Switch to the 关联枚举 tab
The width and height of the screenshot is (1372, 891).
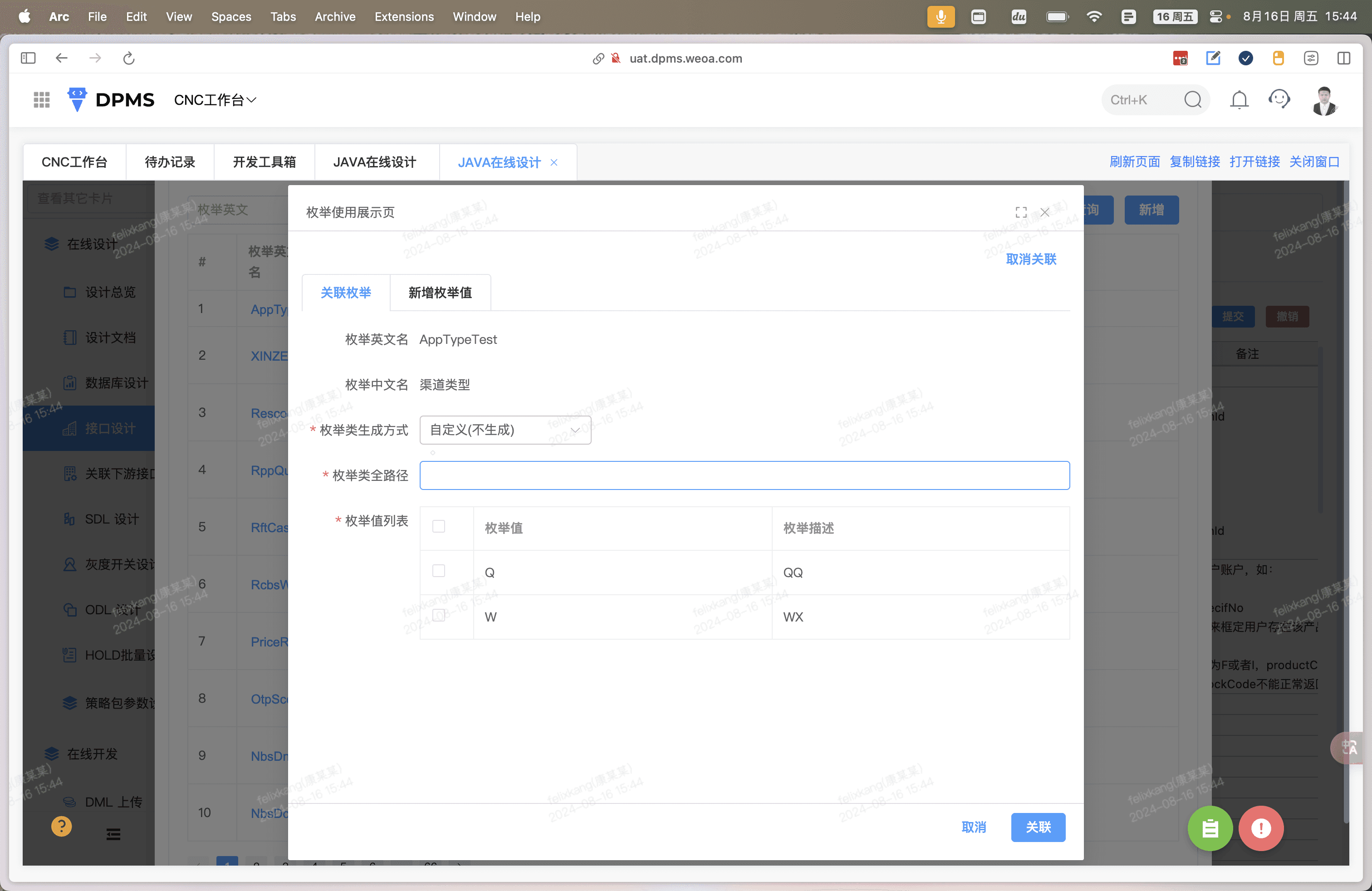point(346,293)
